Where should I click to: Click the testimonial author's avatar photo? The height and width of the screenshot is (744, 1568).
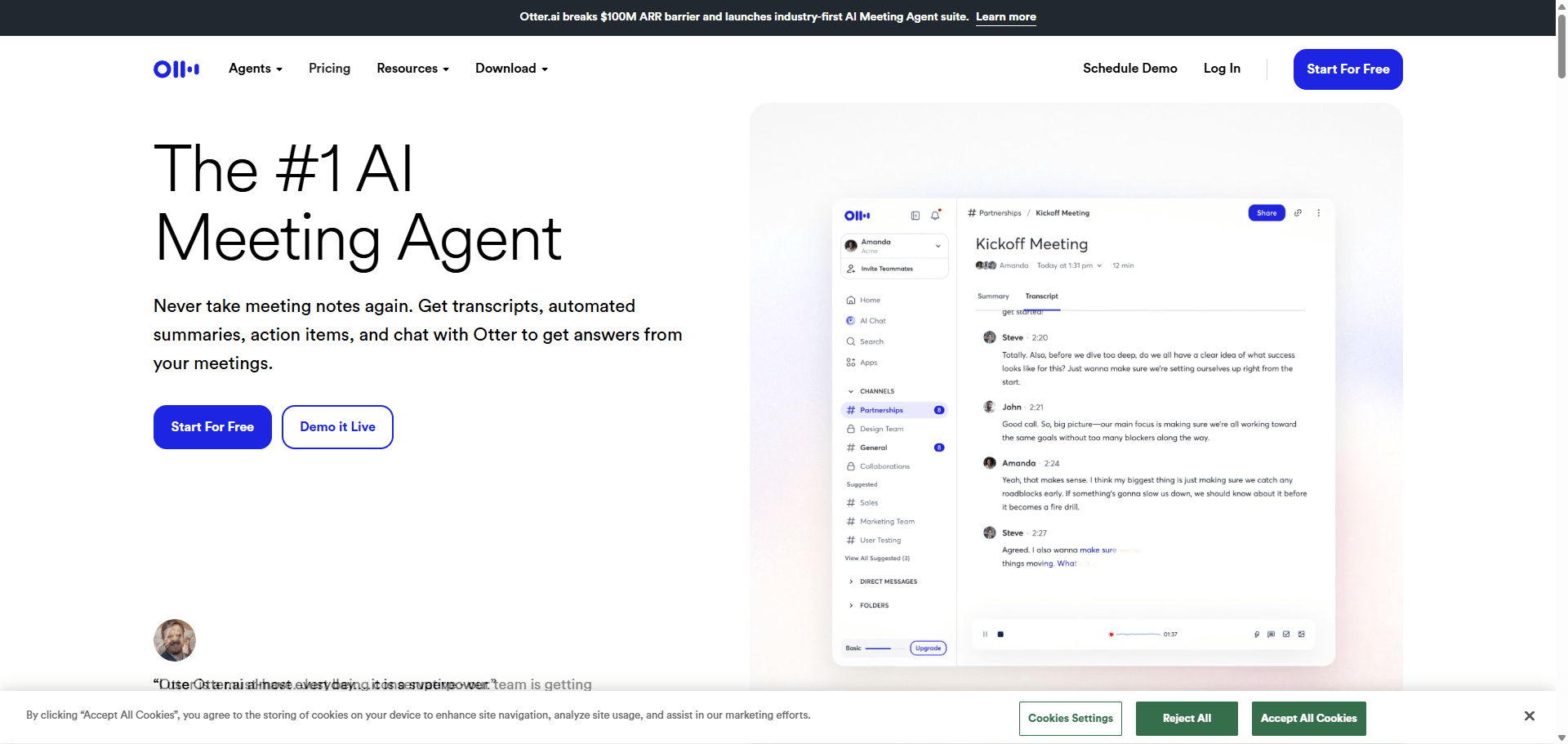click(x=175, y=640)
